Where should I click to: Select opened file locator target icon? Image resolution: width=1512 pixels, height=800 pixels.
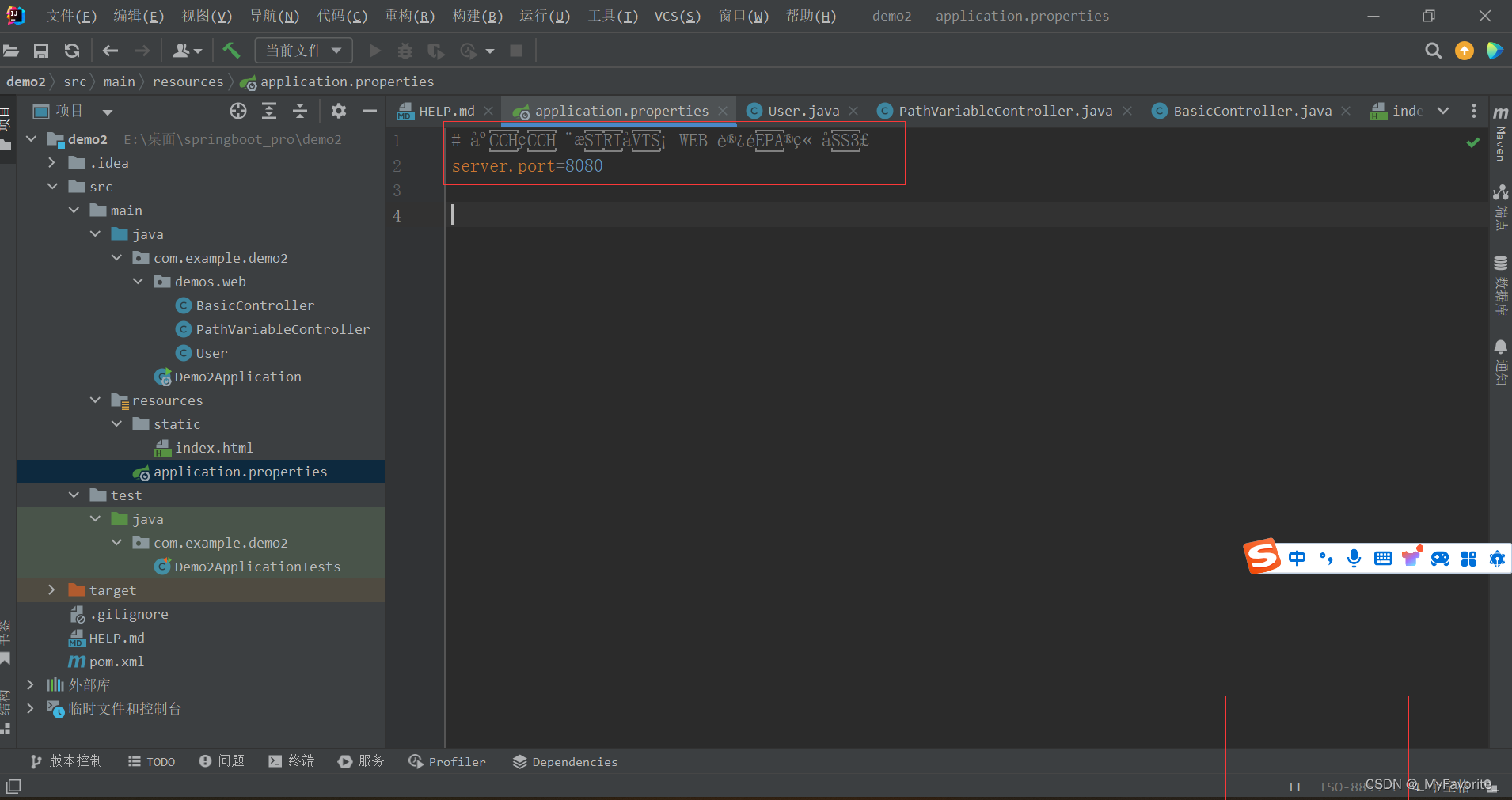click(238, 111)
